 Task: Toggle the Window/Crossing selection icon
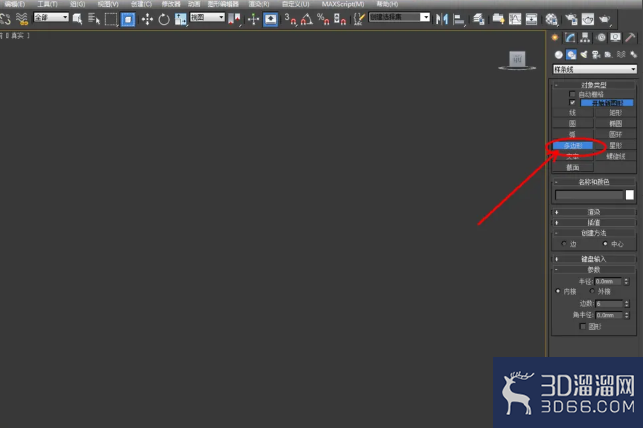click(128, 19)
